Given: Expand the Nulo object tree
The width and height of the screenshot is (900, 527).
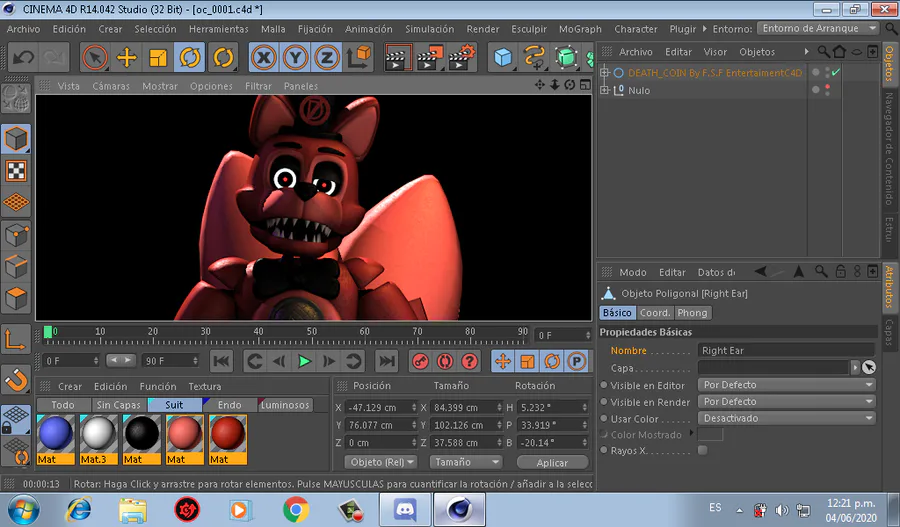Looking at the screenshot, I should (x=604, y=90).
